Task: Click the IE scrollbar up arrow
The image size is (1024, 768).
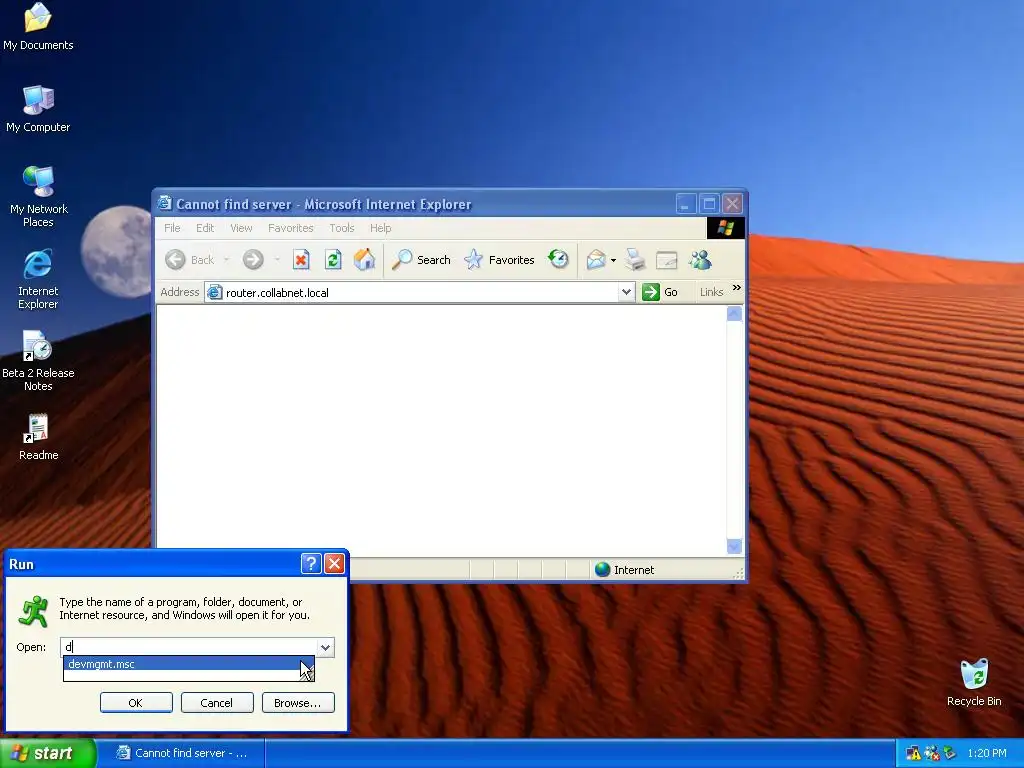Action: coord(734,314)
